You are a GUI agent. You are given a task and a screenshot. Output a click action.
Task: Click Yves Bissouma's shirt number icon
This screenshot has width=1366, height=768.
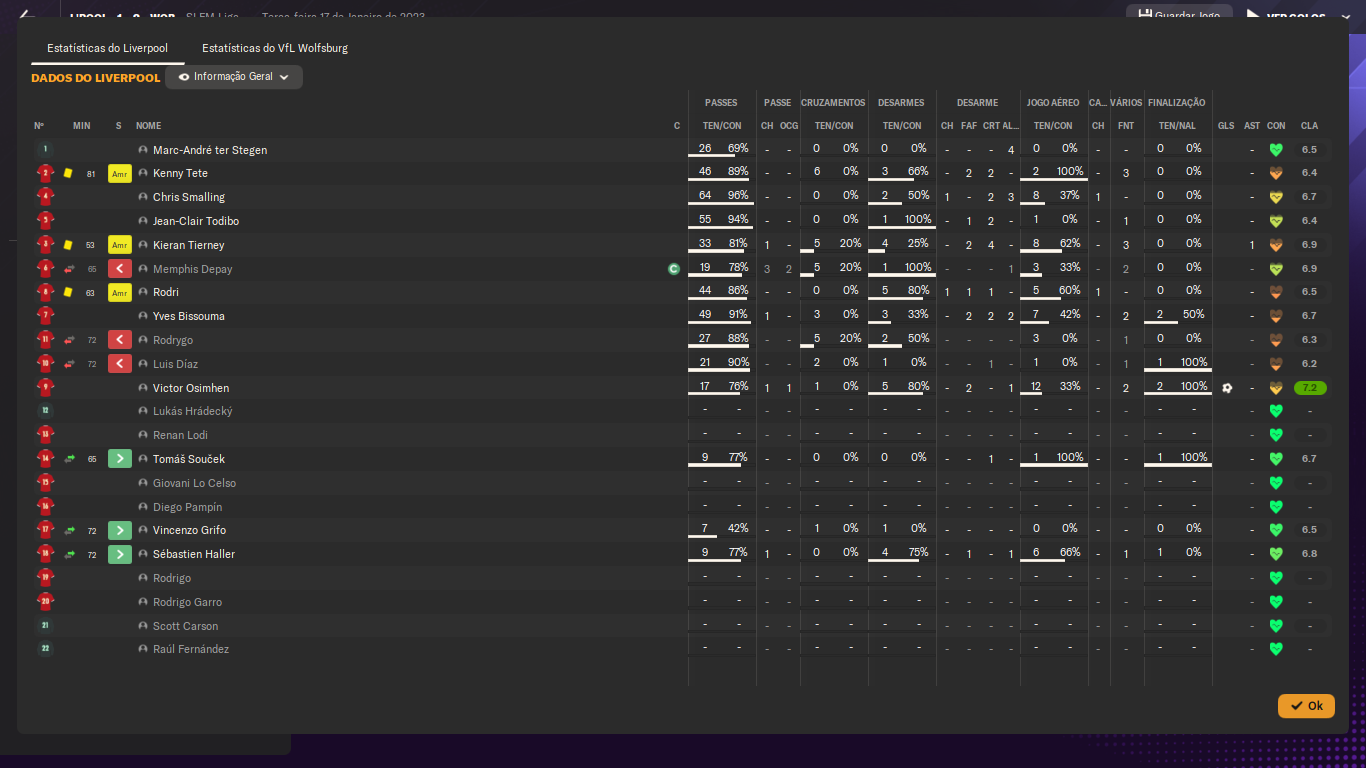point(45,316)
